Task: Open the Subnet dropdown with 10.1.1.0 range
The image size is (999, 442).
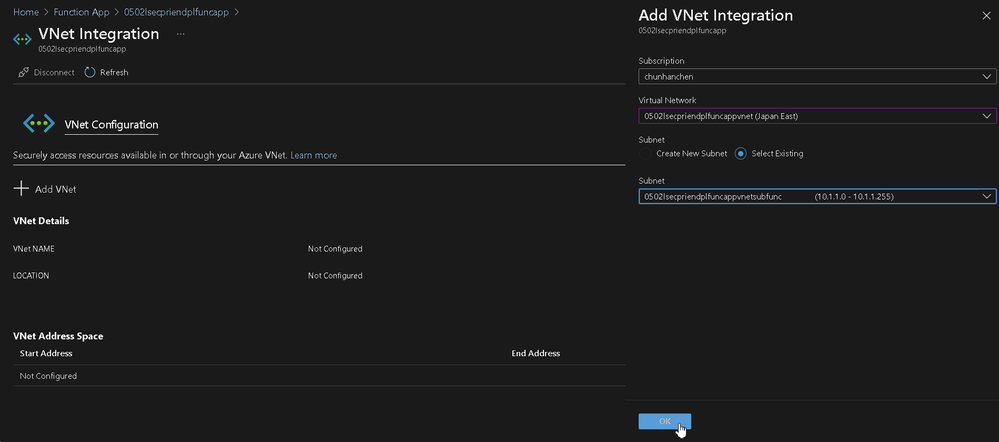Action: click(817, 197)
